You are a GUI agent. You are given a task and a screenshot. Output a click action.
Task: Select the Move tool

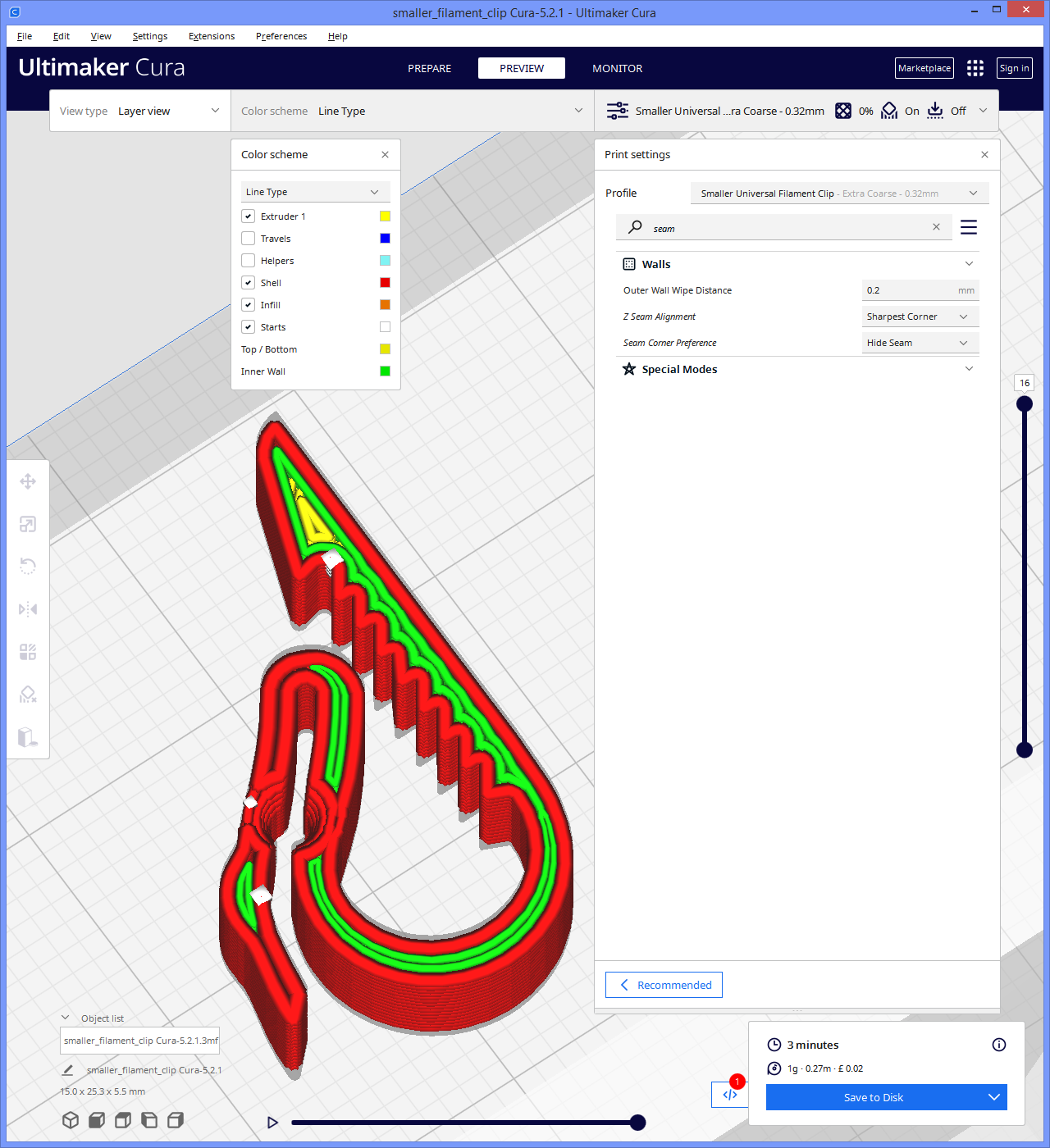[x=28, y=481]
